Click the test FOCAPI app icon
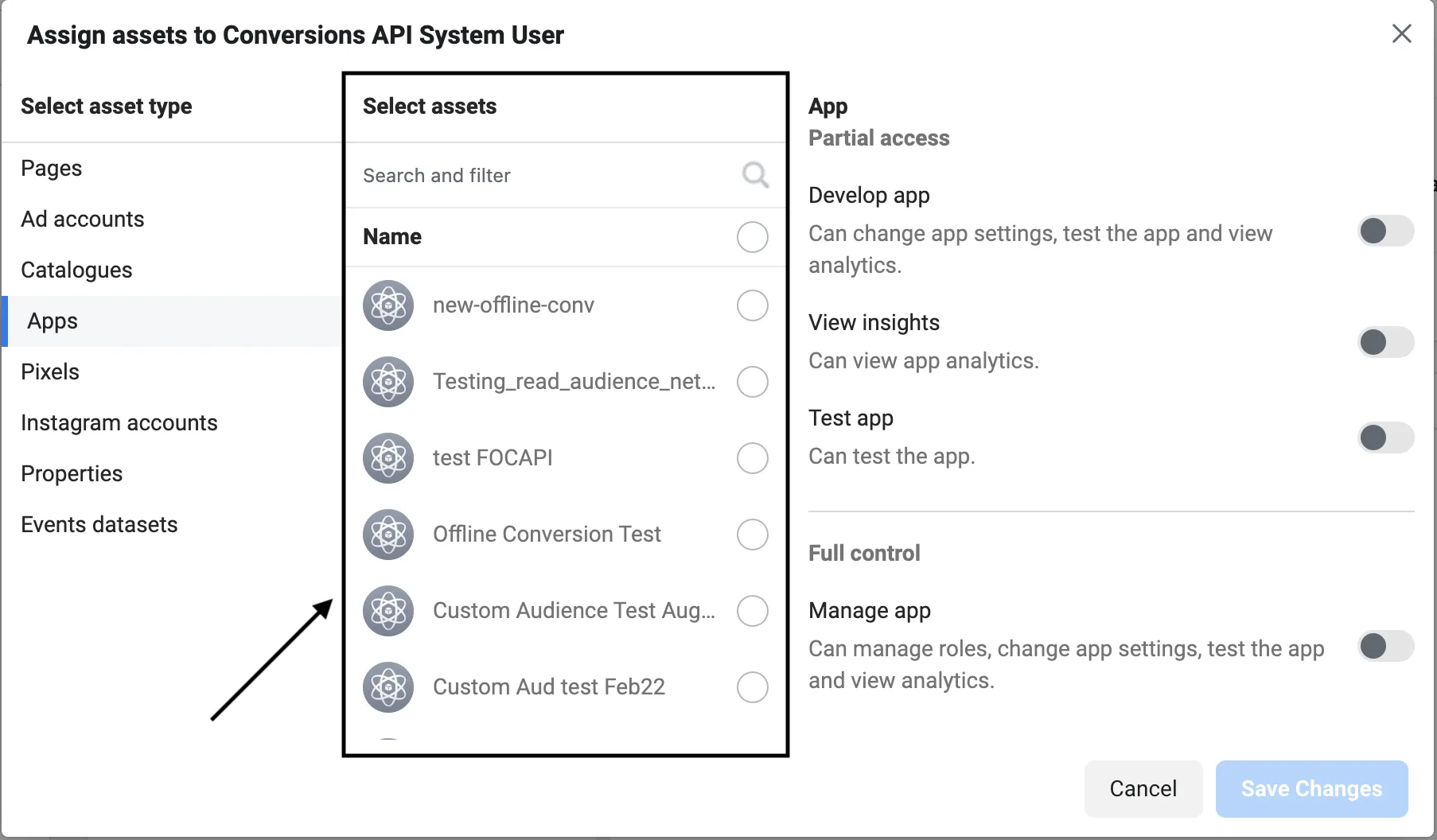Viewport: 1437px width, 840px height. coord(388,458)
